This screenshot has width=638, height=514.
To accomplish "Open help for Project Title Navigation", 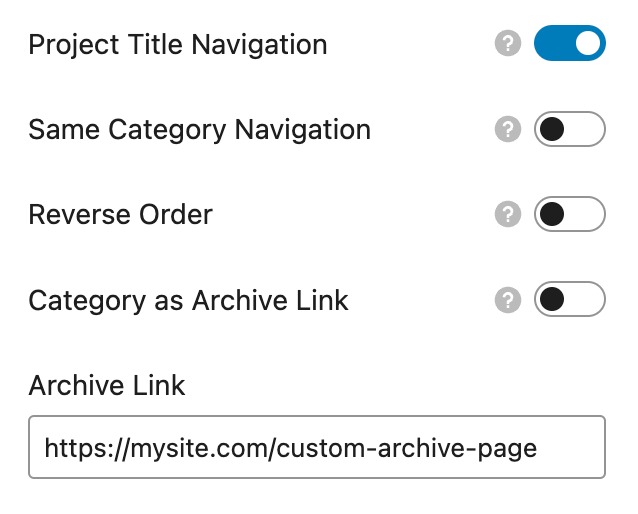I will coord(508,45).
